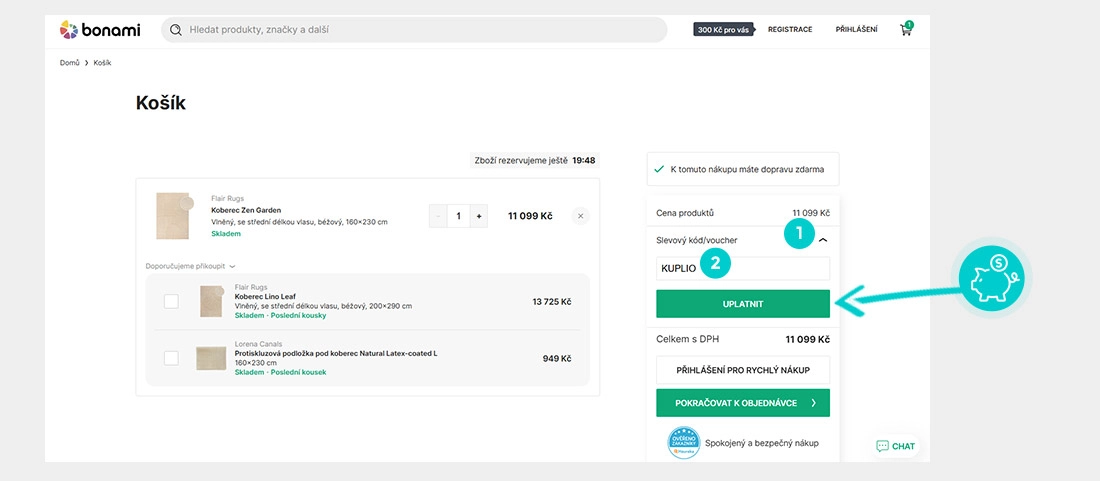Viewport: 1100px width, 481px height.
Task: Remove Koberec Zen Garden with X
Action: pos(580,216)
